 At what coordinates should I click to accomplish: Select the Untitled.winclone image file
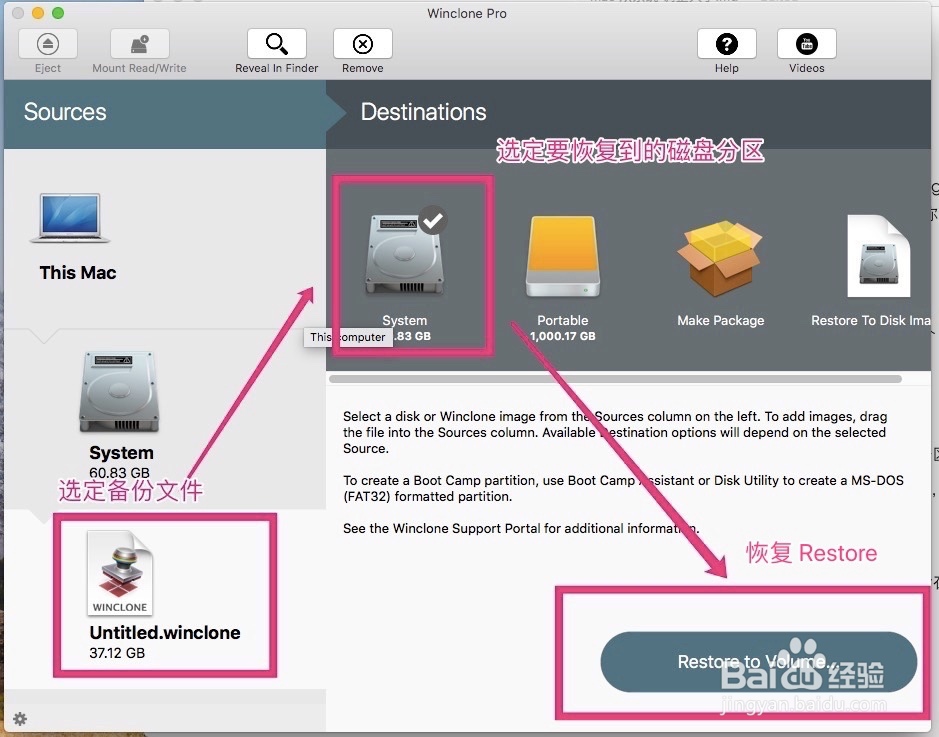(120, 573)
